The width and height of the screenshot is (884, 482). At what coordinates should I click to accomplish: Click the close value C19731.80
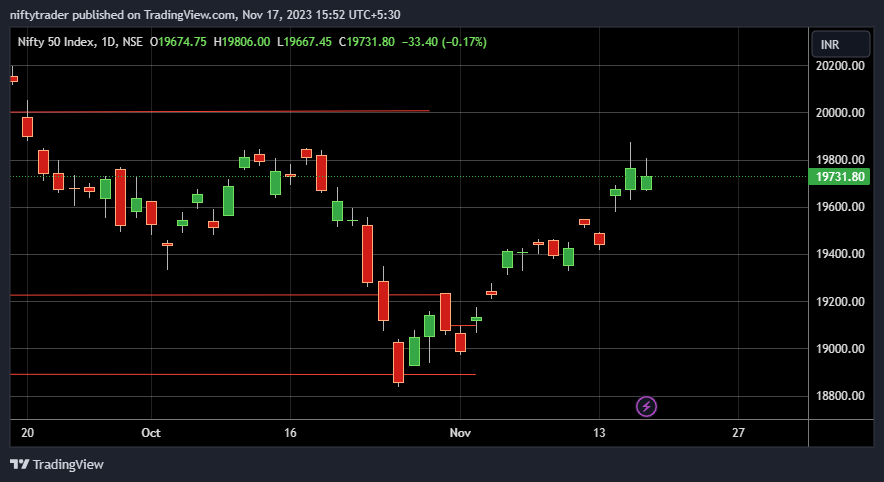[366, 42]
